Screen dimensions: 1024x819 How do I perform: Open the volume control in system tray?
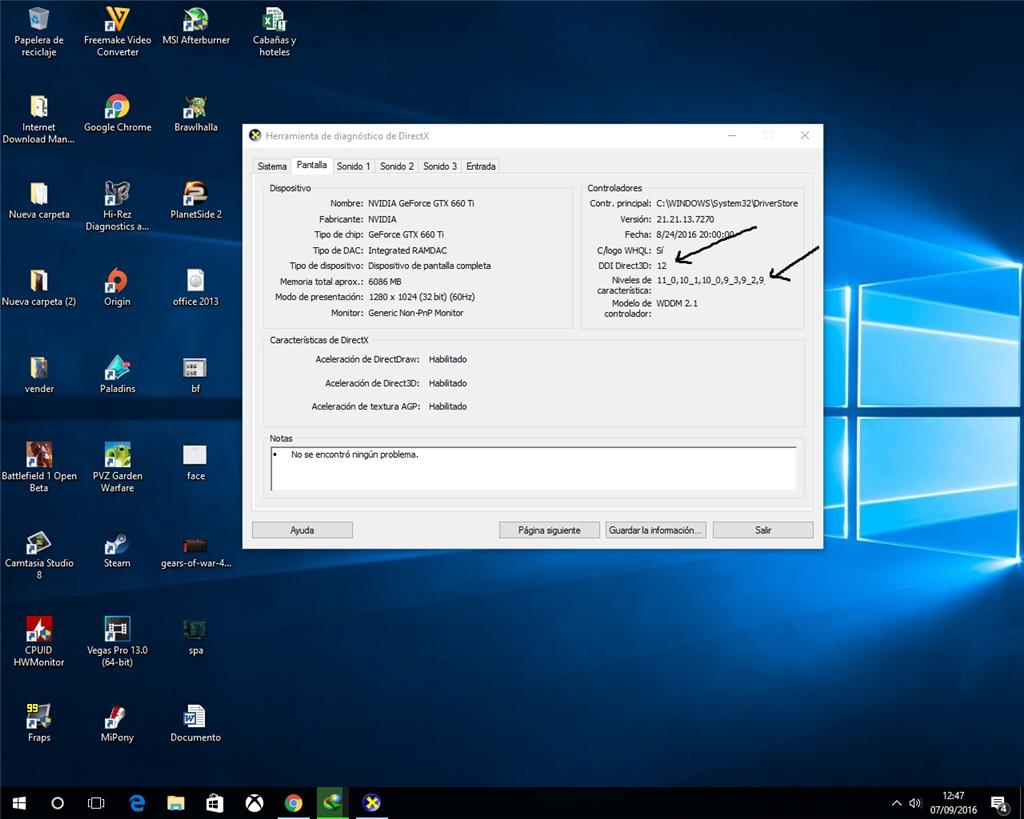pyautogui.click(x=915, y=803)
